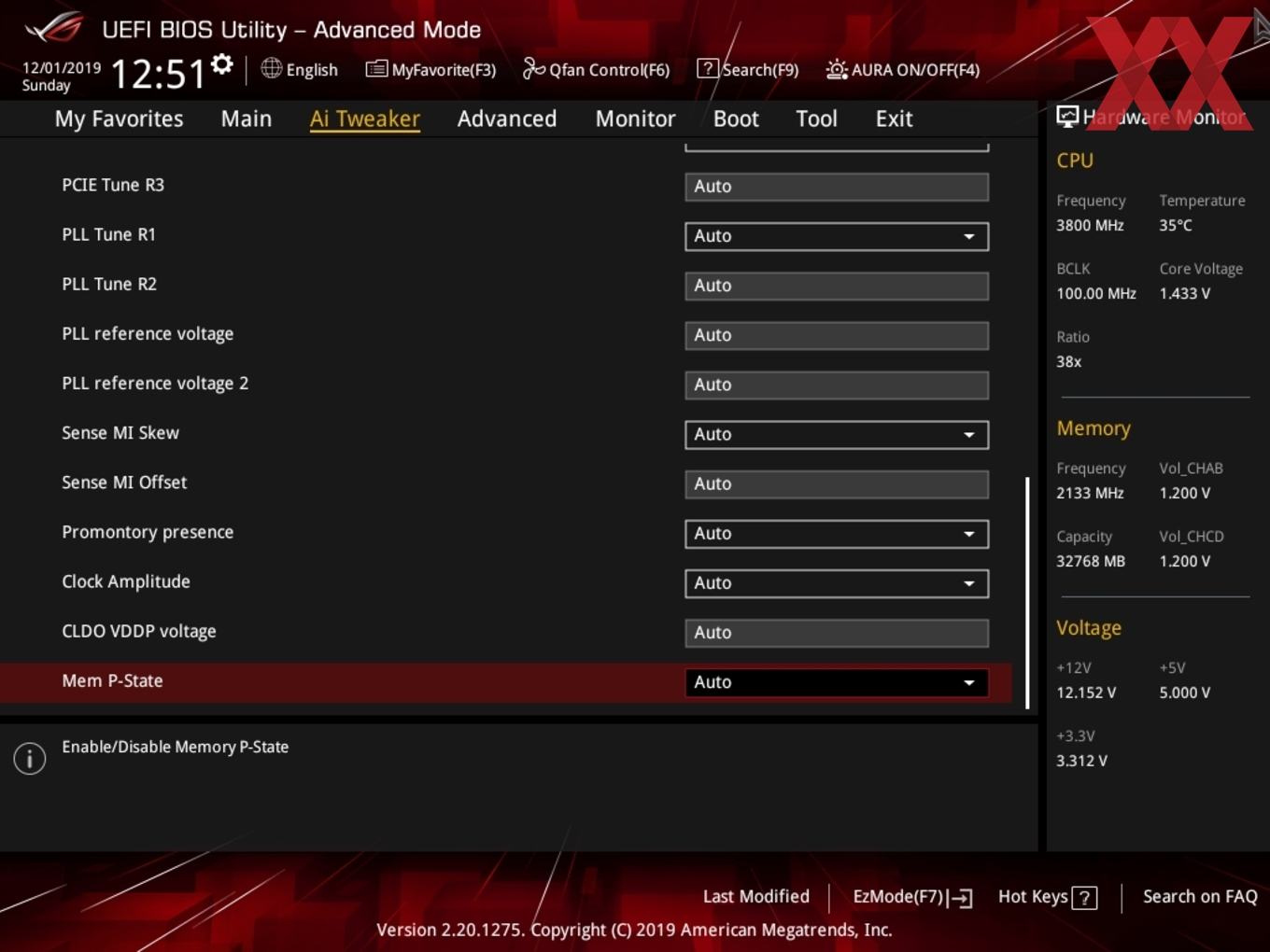Image resolution: width=1270 pixels, height=952 pixels.
Task: Click the PLL reference voltage field
Action: tap(837, 335)
